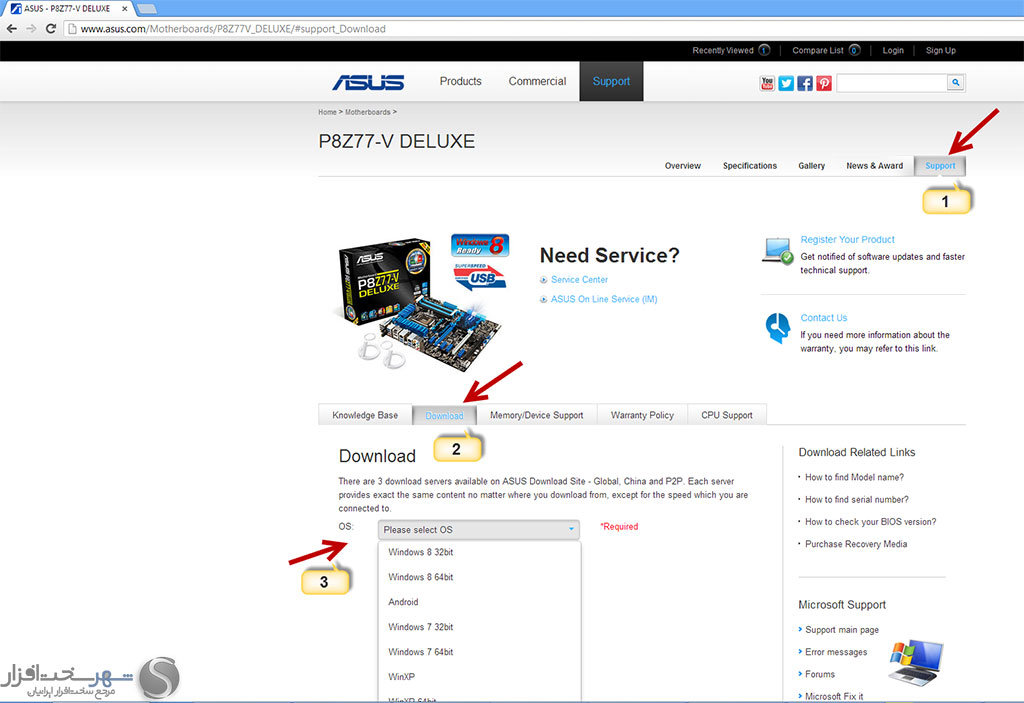Reload the page with the refresh icon
Screen dimensions: 1024x703
click(x=51, y=29)
